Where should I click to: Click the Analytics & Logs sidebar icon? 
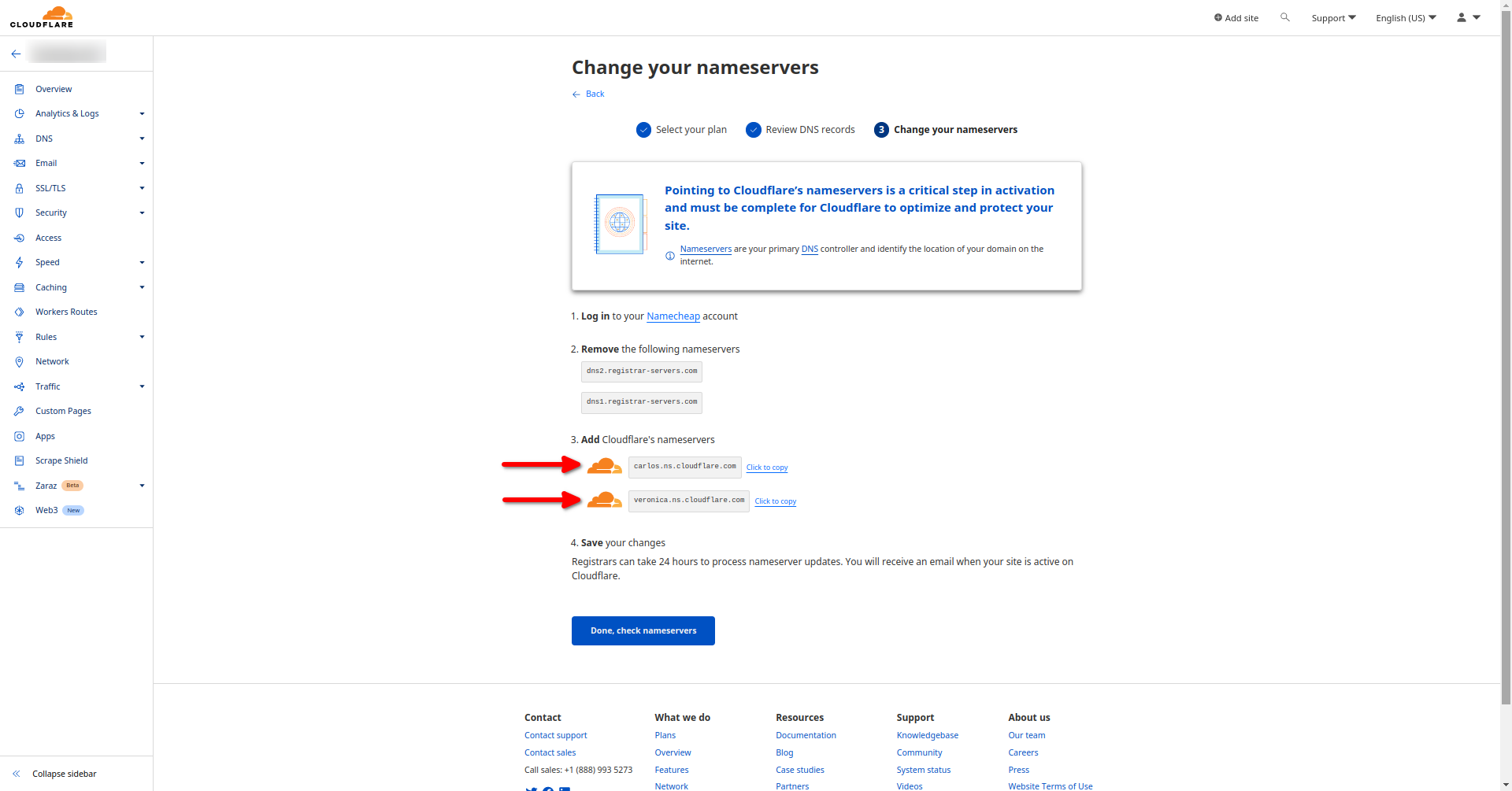pos(19,113)
